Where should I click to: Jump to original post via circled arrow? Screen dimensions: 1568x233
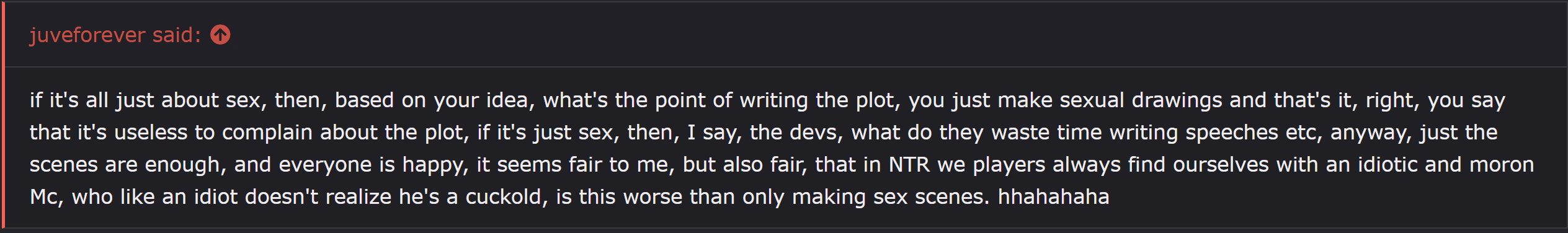coord(220,35)
